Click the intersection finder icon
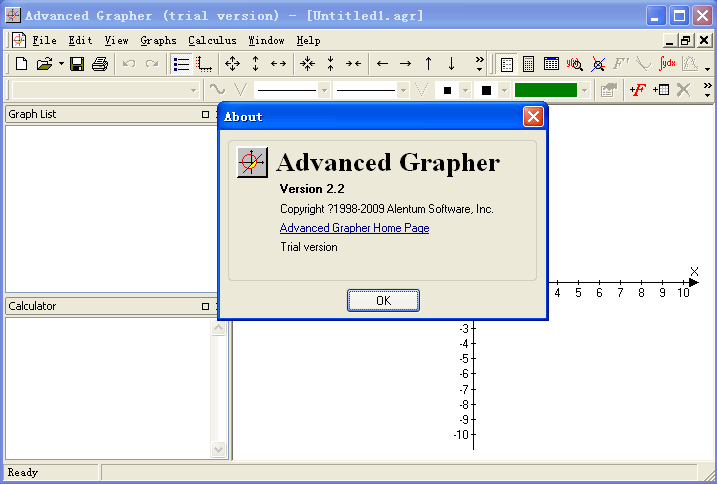The width and height of the screenshot is (717, 484). pyautogui.click(x=598, y=64)
